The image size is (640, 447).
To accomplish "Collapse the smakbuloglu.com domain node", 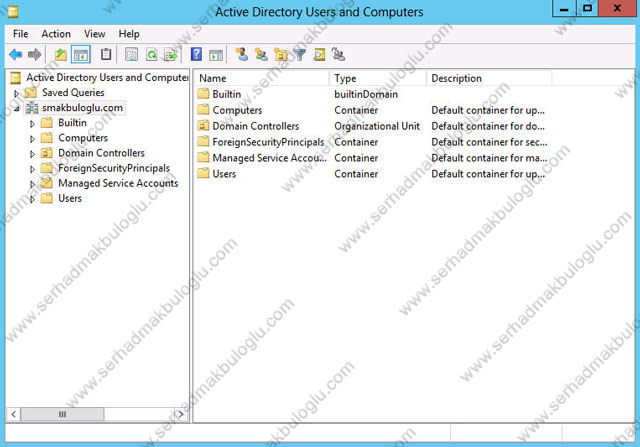I will pos(17,109).
